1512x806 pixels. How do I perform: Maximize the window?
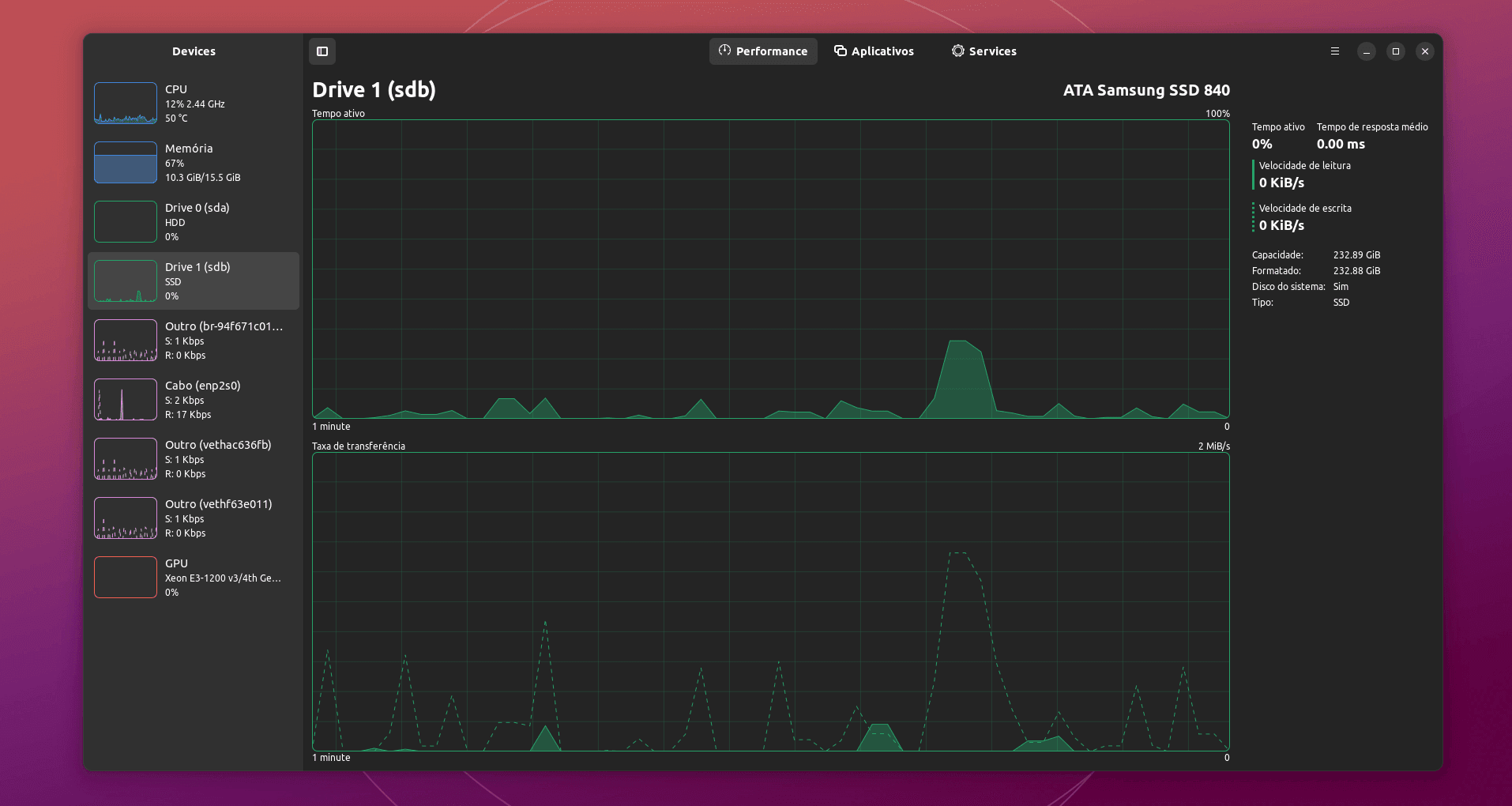[1396, 51]
